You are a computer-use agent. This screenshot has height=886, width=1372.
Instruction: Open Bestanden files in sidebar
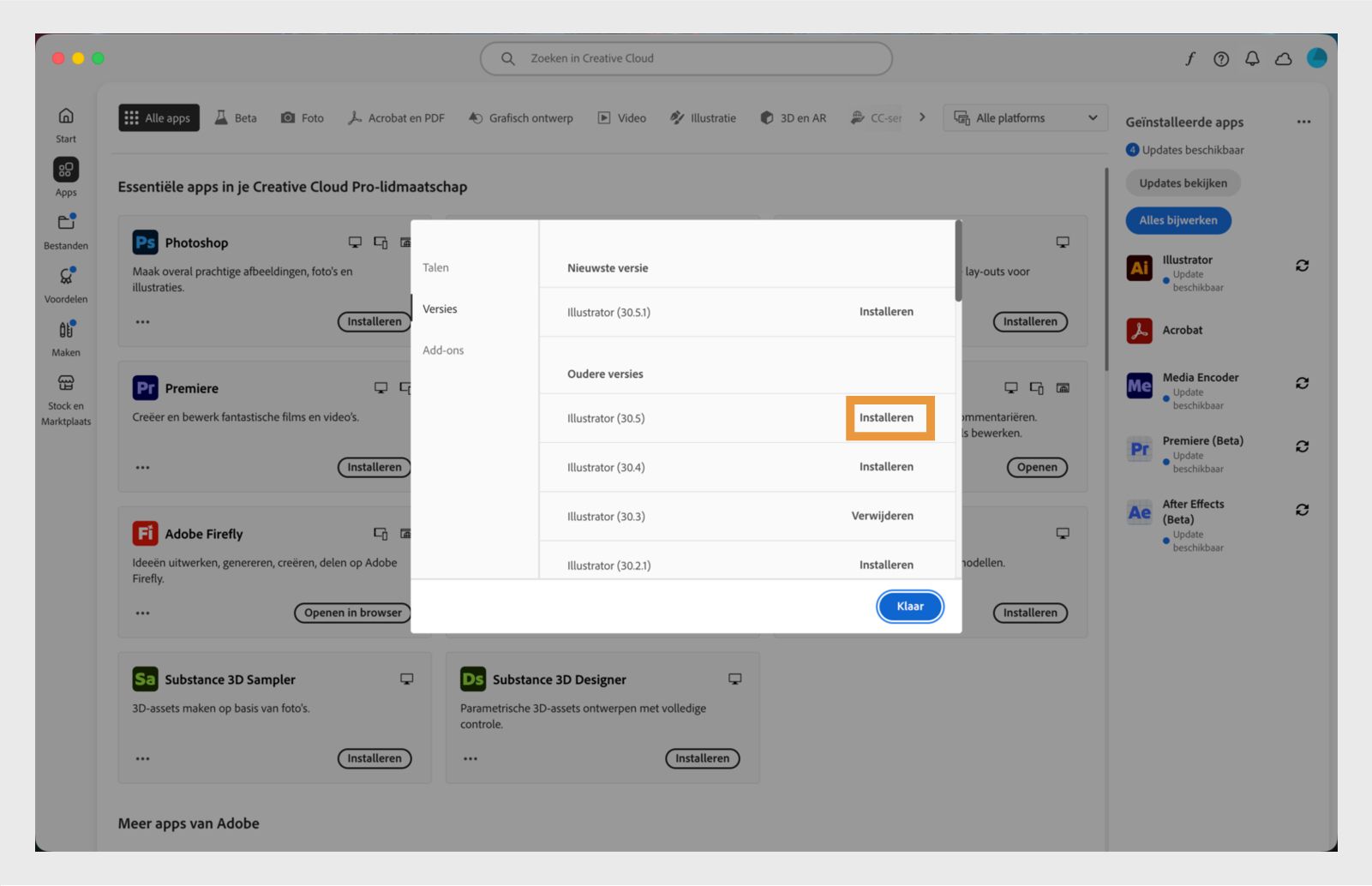tap(66, 222)
